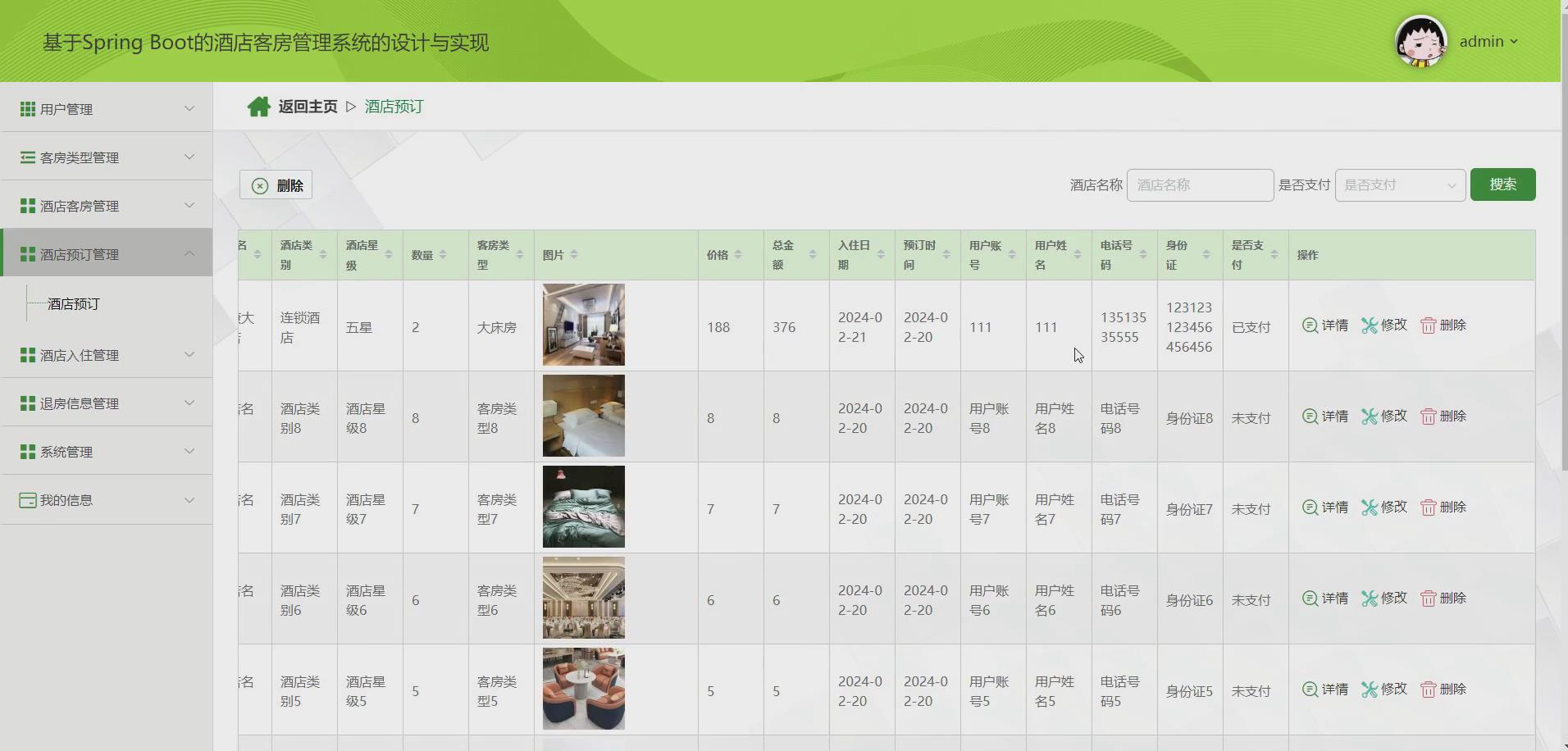Open the 客房类型7 green bed thumbnail
The width and height of the screenshot is (1568, 751).
tap(584, 507)
